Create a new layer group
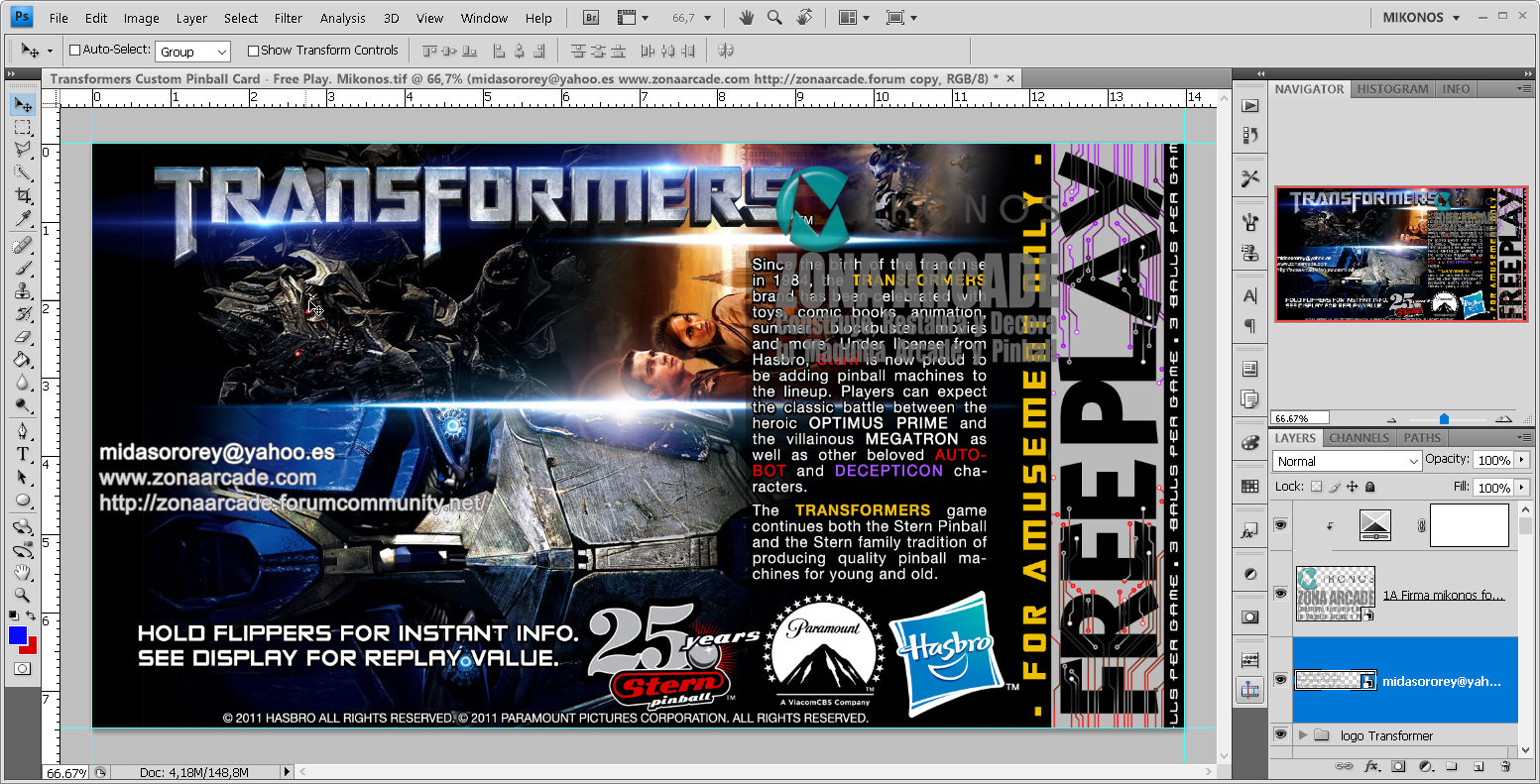 click(x=1452, y=766)
